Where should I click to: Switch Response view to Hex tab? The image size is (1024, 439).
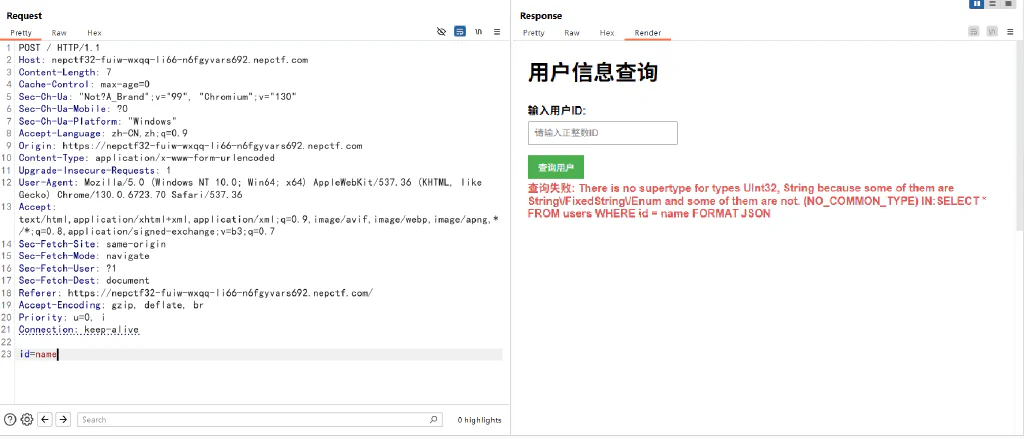point(607,33)
